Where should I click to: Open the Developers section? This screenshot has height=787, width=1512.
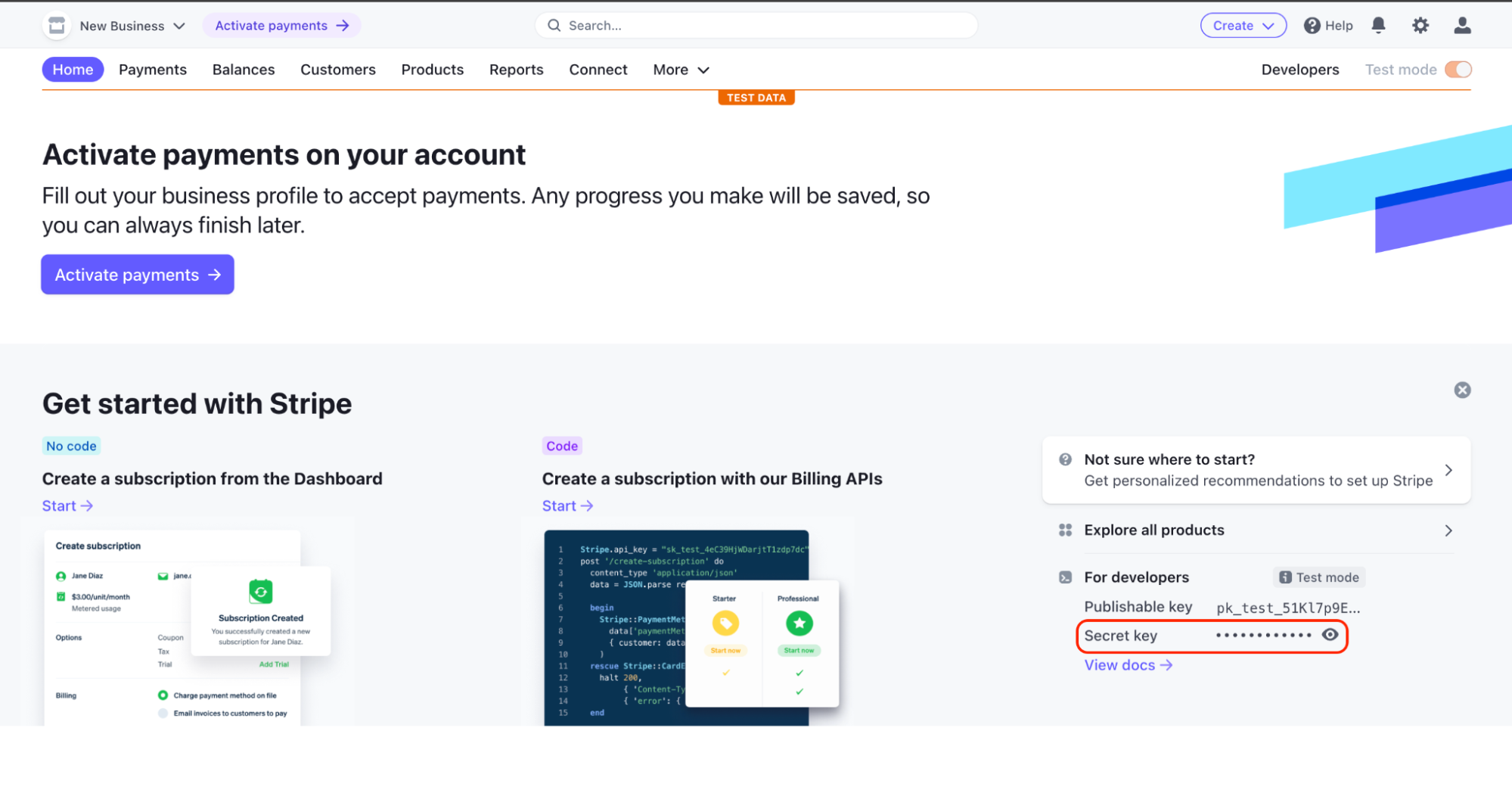1300,70
